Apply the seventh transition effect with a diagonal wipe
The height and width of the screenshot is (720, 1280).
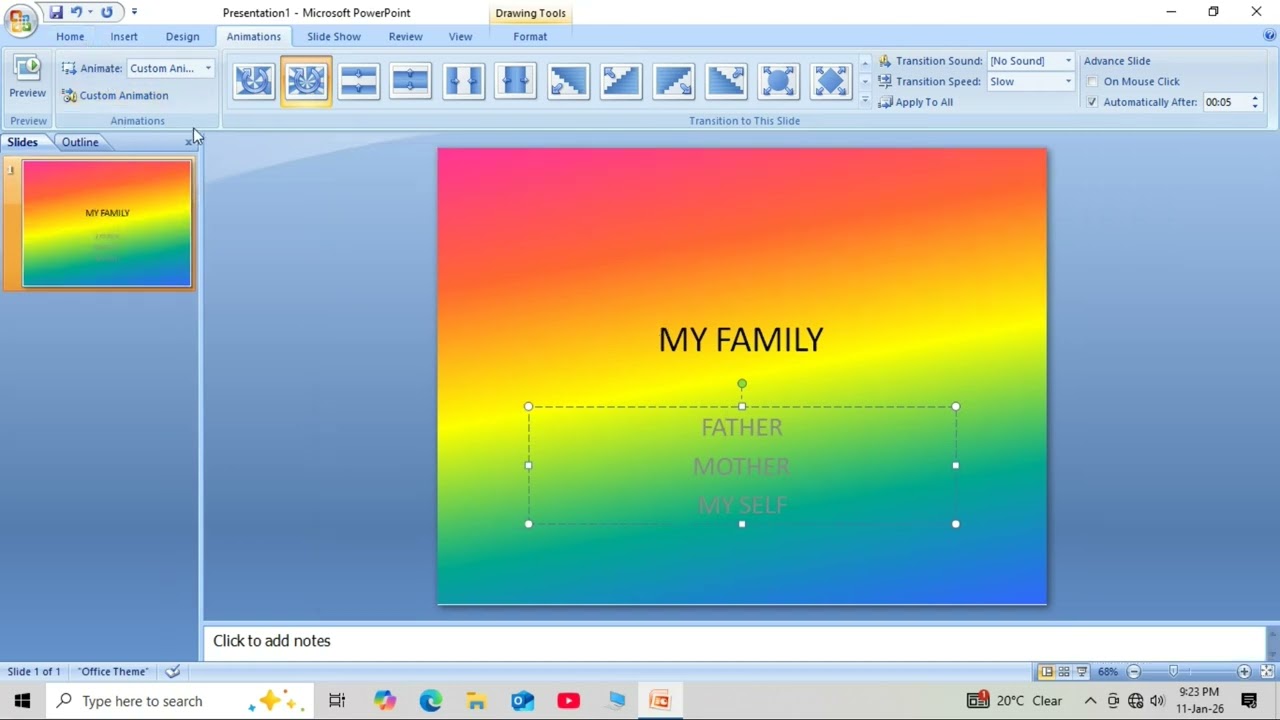568,80
